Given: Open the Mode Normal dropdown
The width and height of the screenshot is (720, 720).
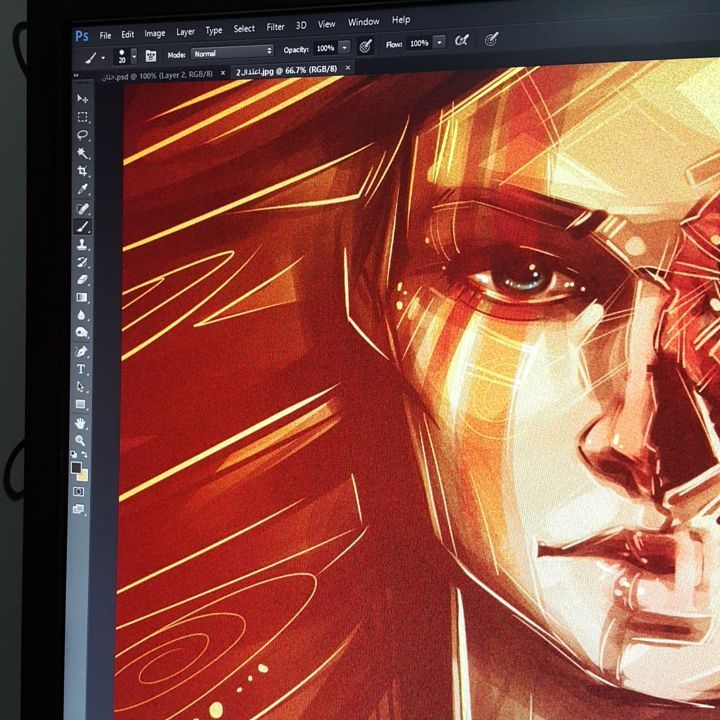Looking at the screenshot, I should [x=232, y=53].
